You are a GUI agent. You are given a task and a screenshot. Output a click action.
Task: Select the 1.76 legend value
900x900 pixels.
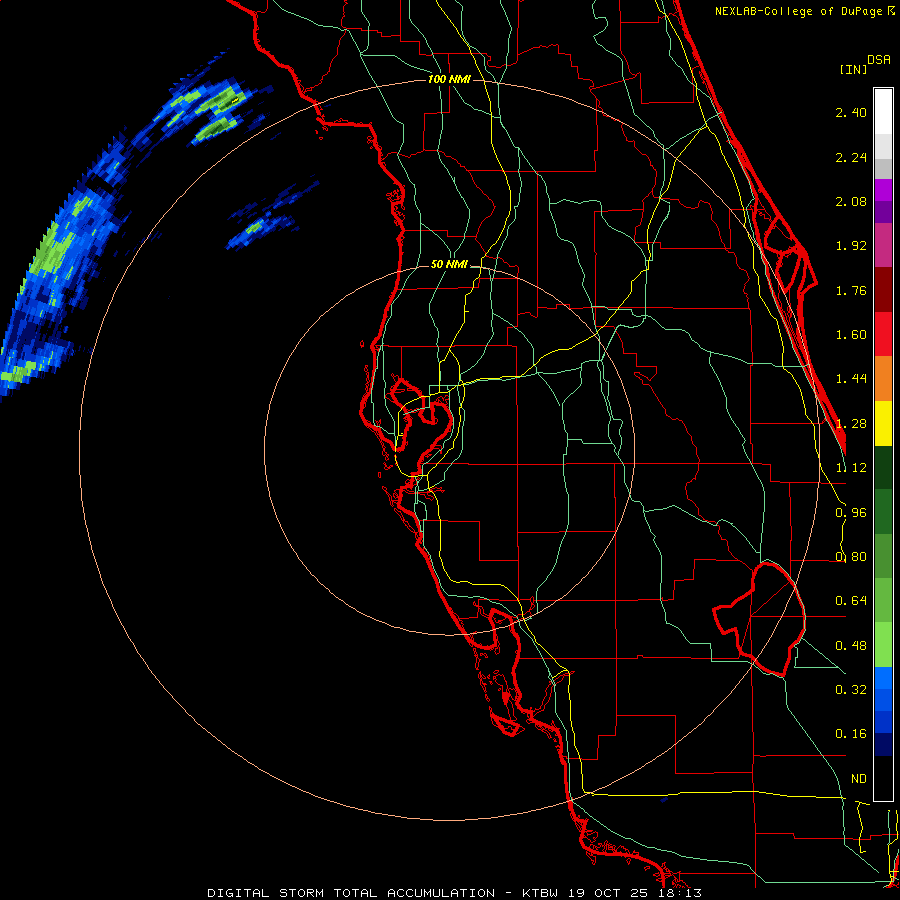[x=851, y=290]
